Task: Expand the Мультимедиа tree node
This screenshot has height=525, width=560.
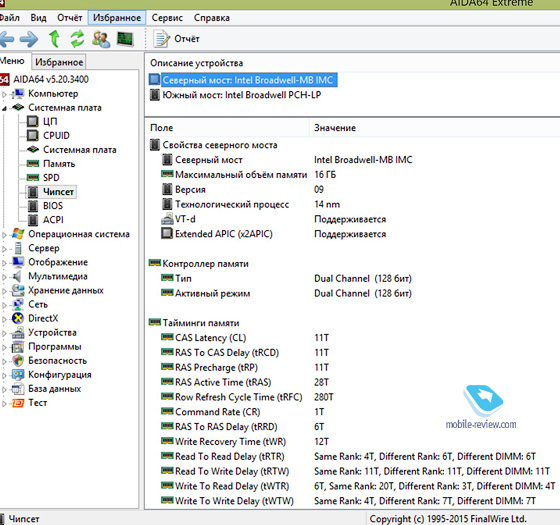Action: [4, 277]
